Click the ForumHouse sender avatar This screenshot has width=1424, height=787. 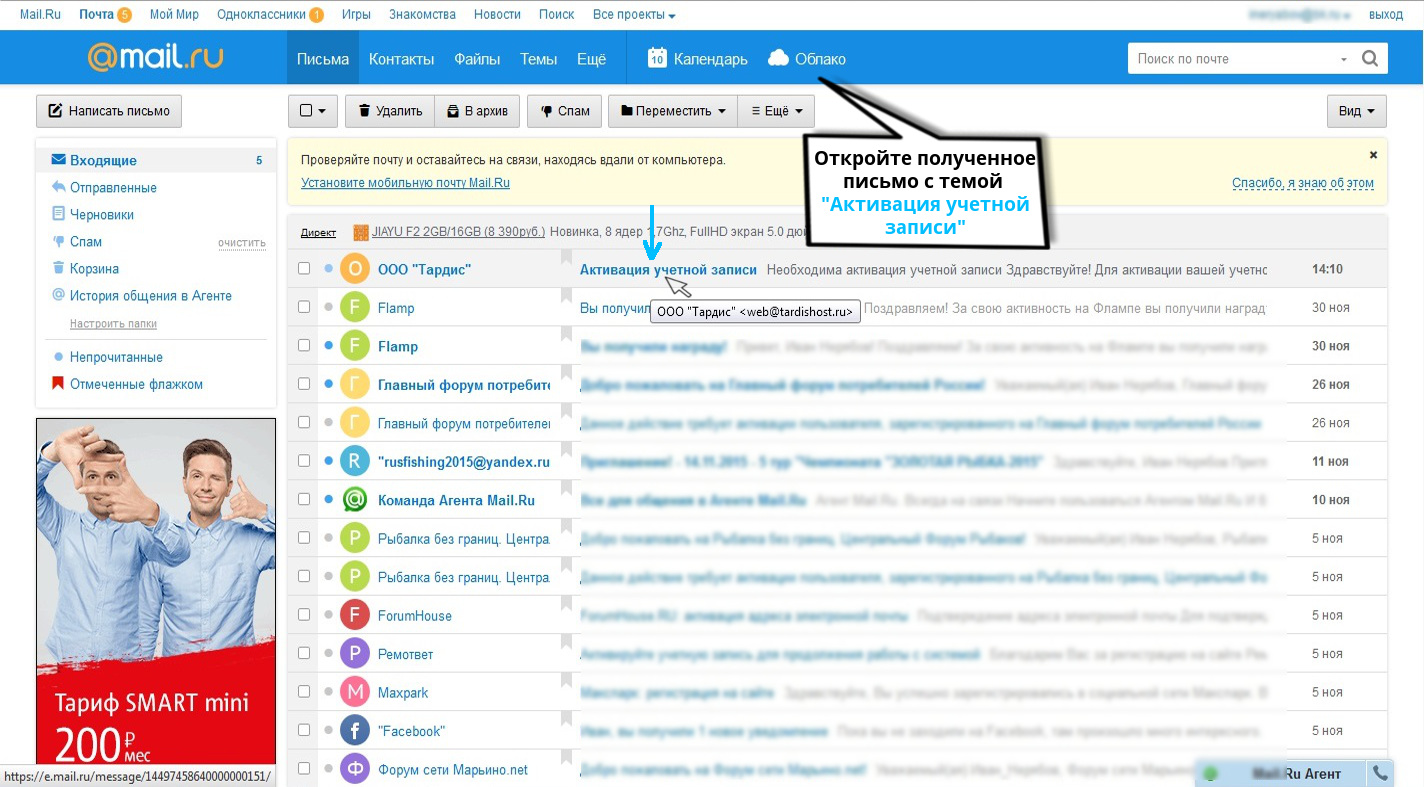(355, 615)
